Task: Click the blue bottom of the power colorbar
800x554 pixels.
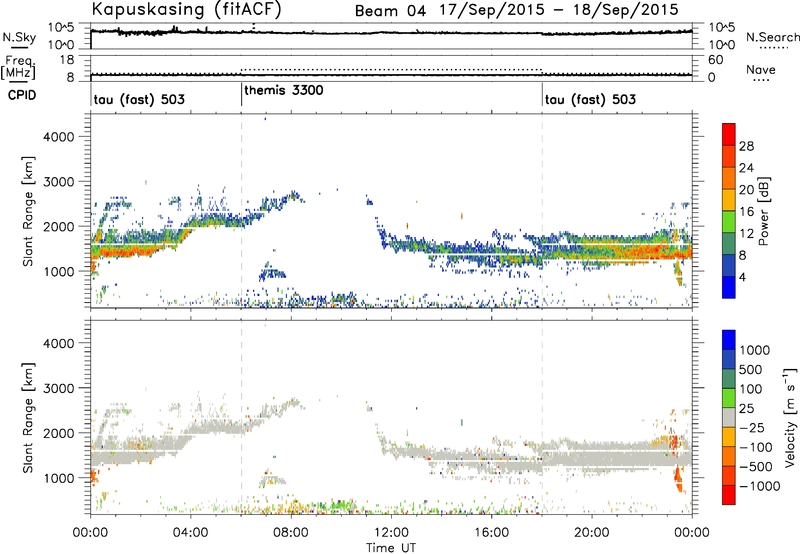Action: click(729, 287)
